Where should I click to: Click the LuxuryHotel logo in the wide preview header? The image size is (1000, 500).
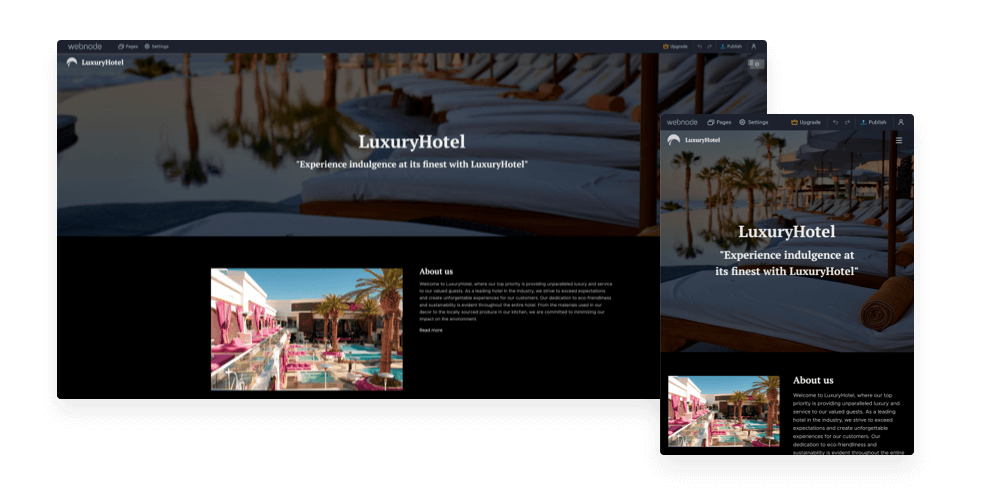coord(95,62)
